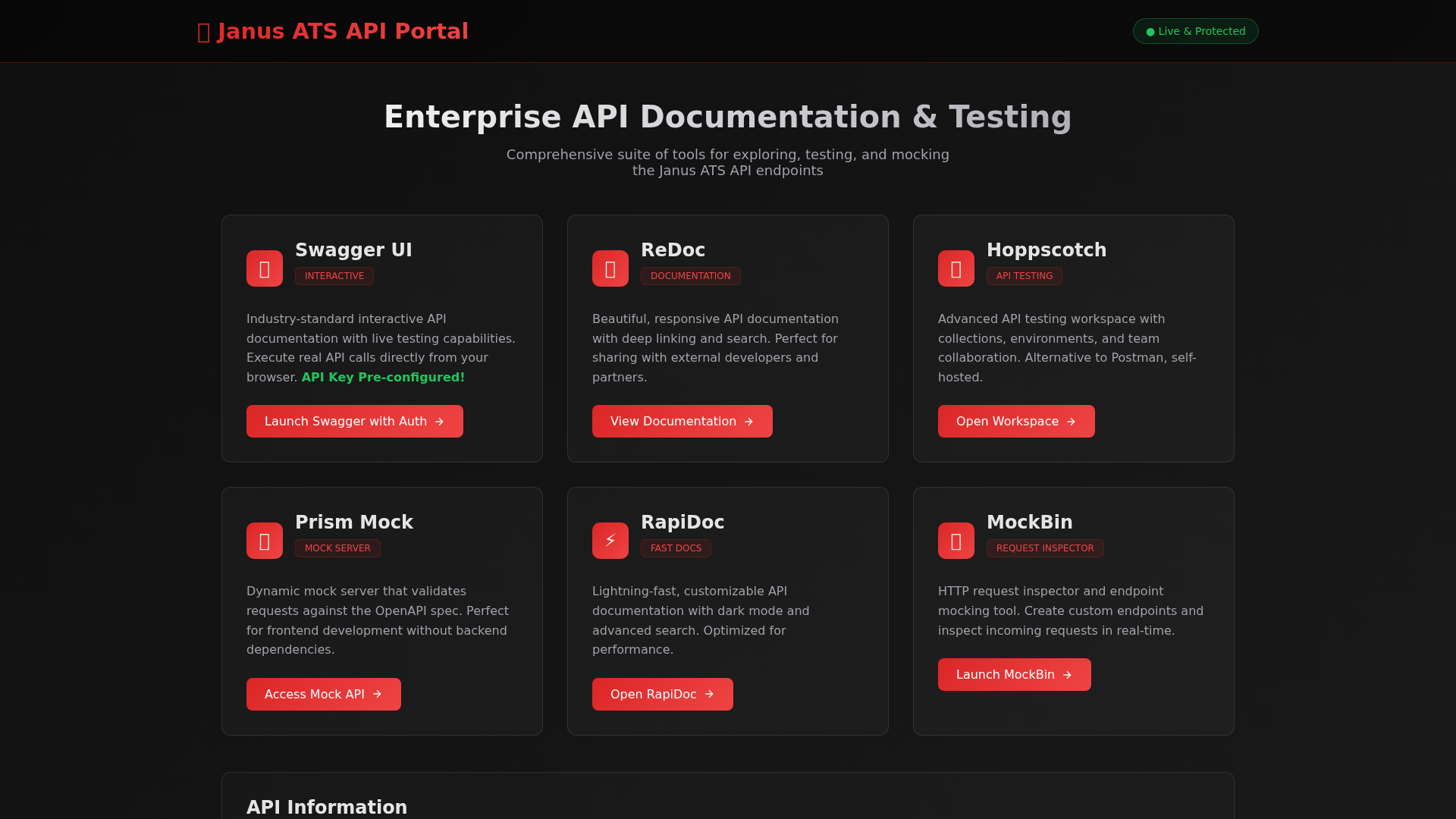
Task: Click Open Workspace for Hoppscotch
Action: (x=1015, y=422)
